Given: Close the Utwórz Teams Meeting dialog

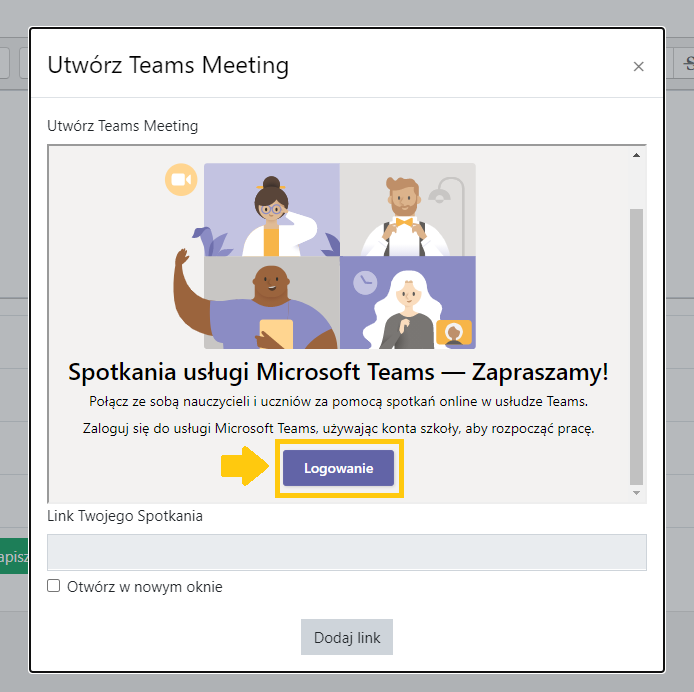Looking at the screenshot, I should coord(638,66).
